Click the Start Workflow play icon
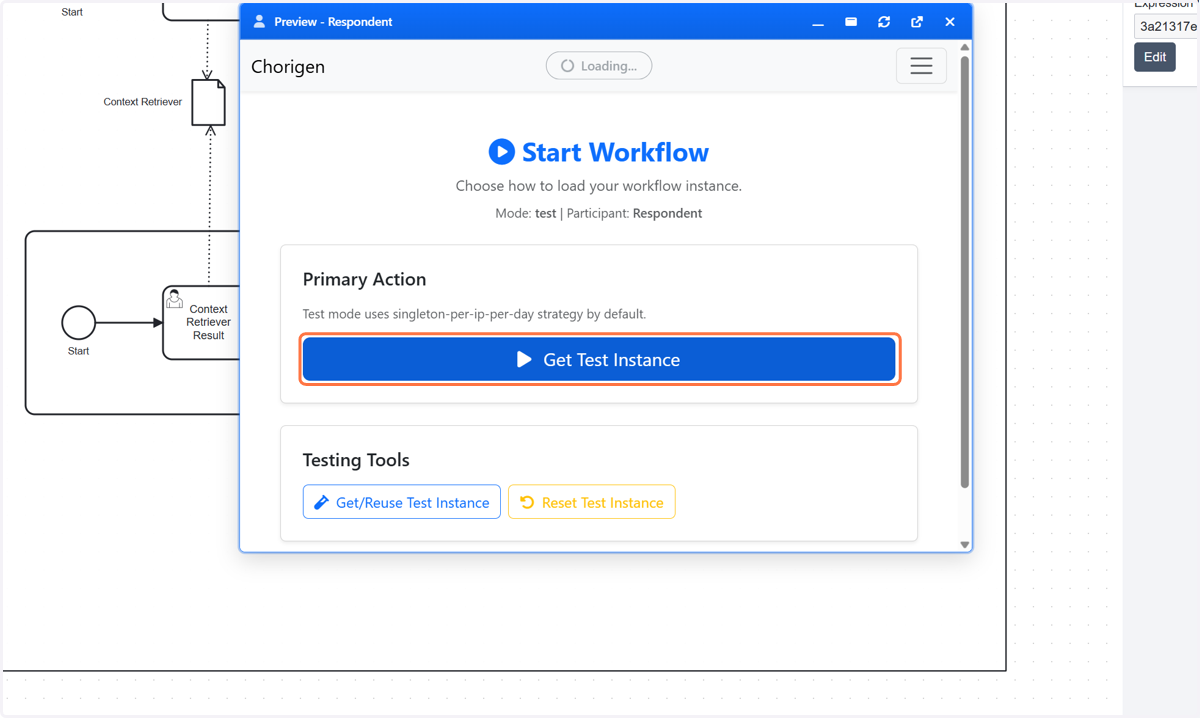 [x=502, y=151]
